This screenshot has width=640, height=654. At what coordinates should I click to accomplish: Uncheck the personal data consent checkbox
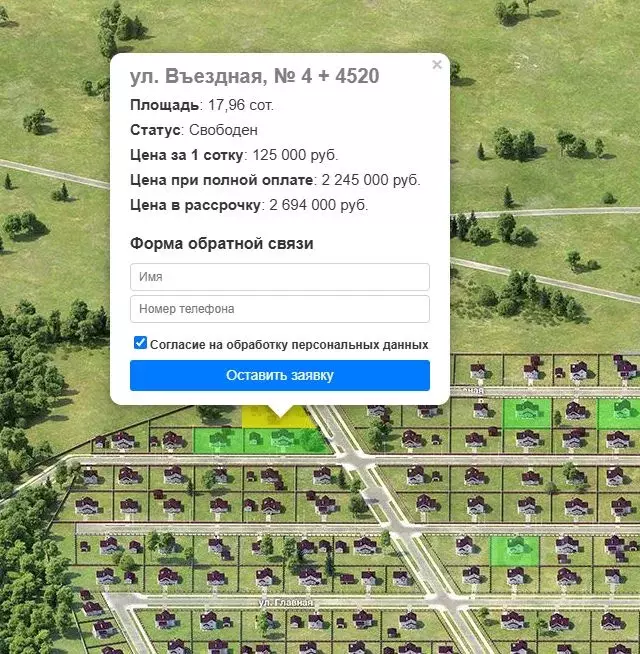tap(140, 343)
